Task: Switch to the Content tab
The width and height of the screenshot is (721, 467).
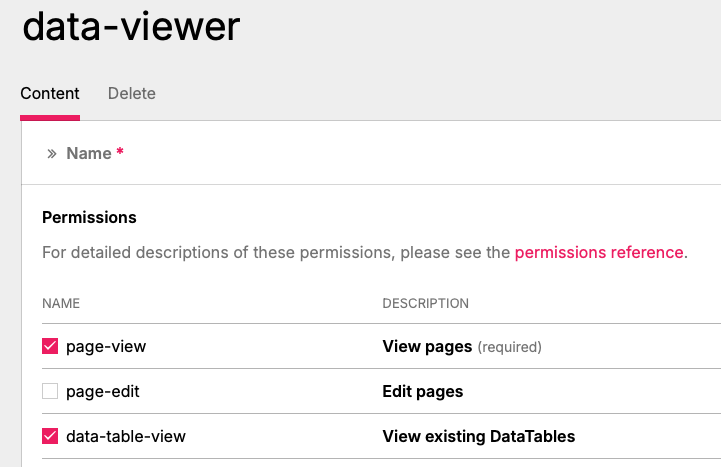Action: (50, 93)
